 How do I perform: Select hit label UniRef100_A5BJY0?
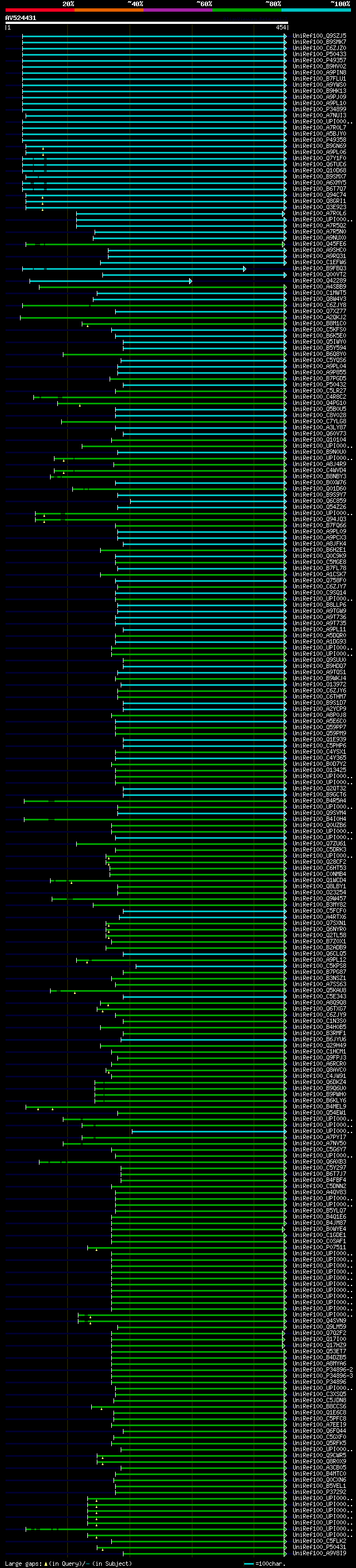point(319,134)
